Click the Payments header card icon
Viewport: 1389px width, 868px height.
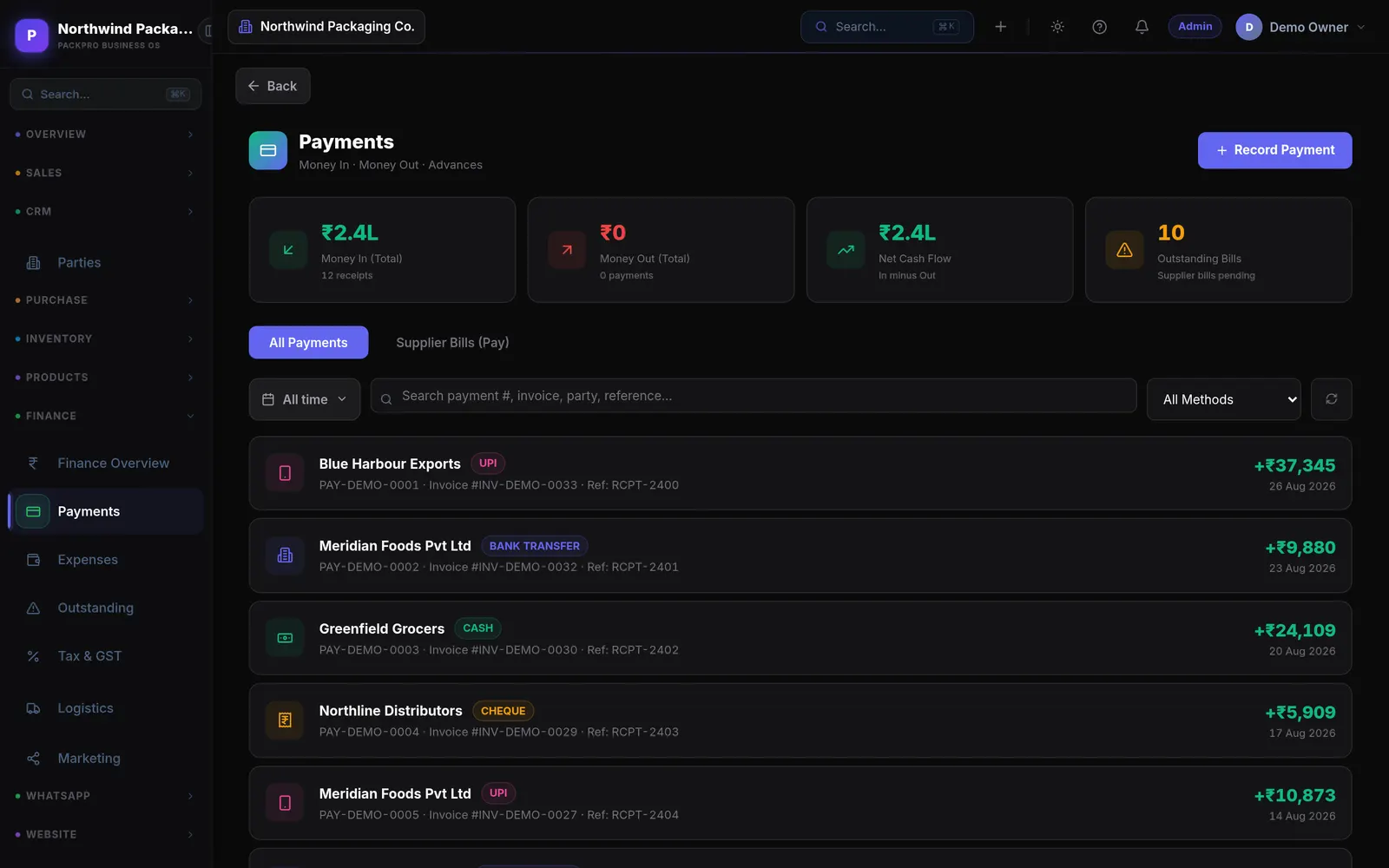[268, 150]
